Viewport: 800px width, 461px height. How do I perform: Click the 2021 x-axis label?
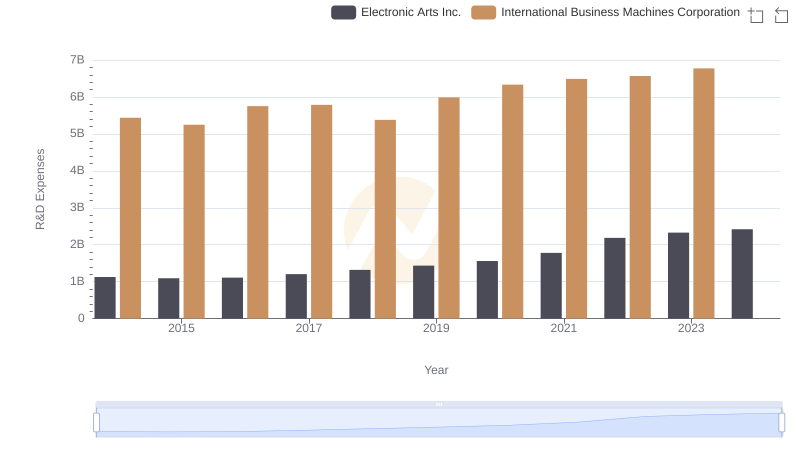pos(564,328)
